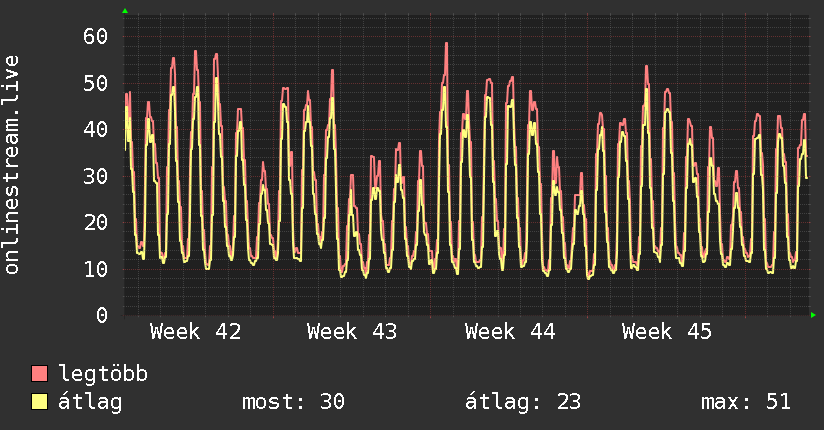The height and width of the screenshot is (430, 824).
Task: Click the 'most: 30' current value
Action: 293,402
